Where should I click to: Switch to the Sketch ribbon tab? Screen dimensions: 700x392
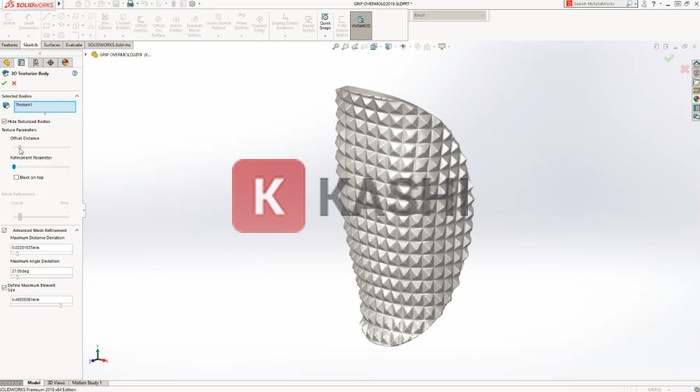point(30,45)
